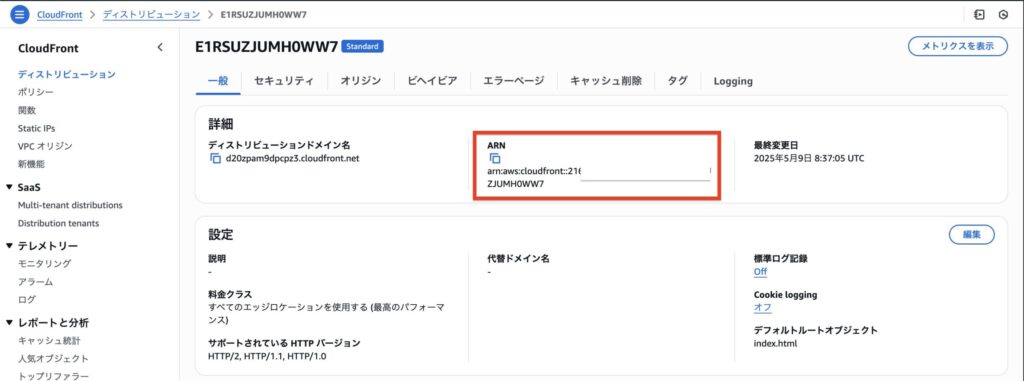Open the CloudShell icon in top bar
This screenshot has width=1024, height=381.
(979, 14)
